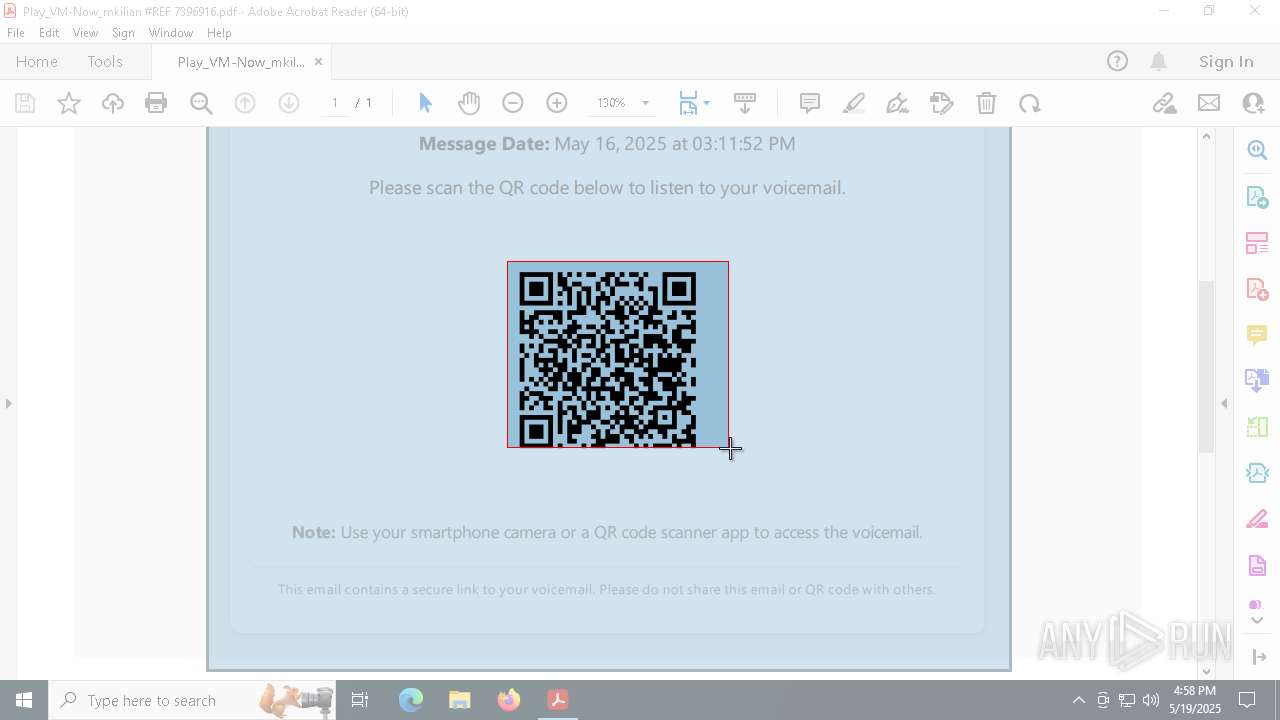Open Microsoft Edge from taskbar
This screenshot has width=1280, height=720.
[x=411, y=700]
